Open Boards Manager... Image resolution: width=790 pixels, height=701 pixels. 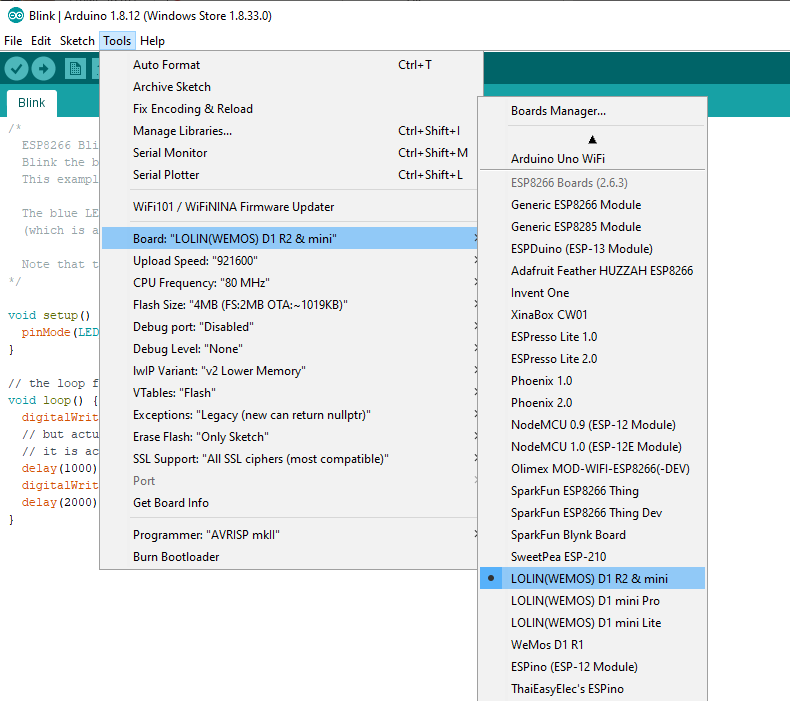(558, 111)
